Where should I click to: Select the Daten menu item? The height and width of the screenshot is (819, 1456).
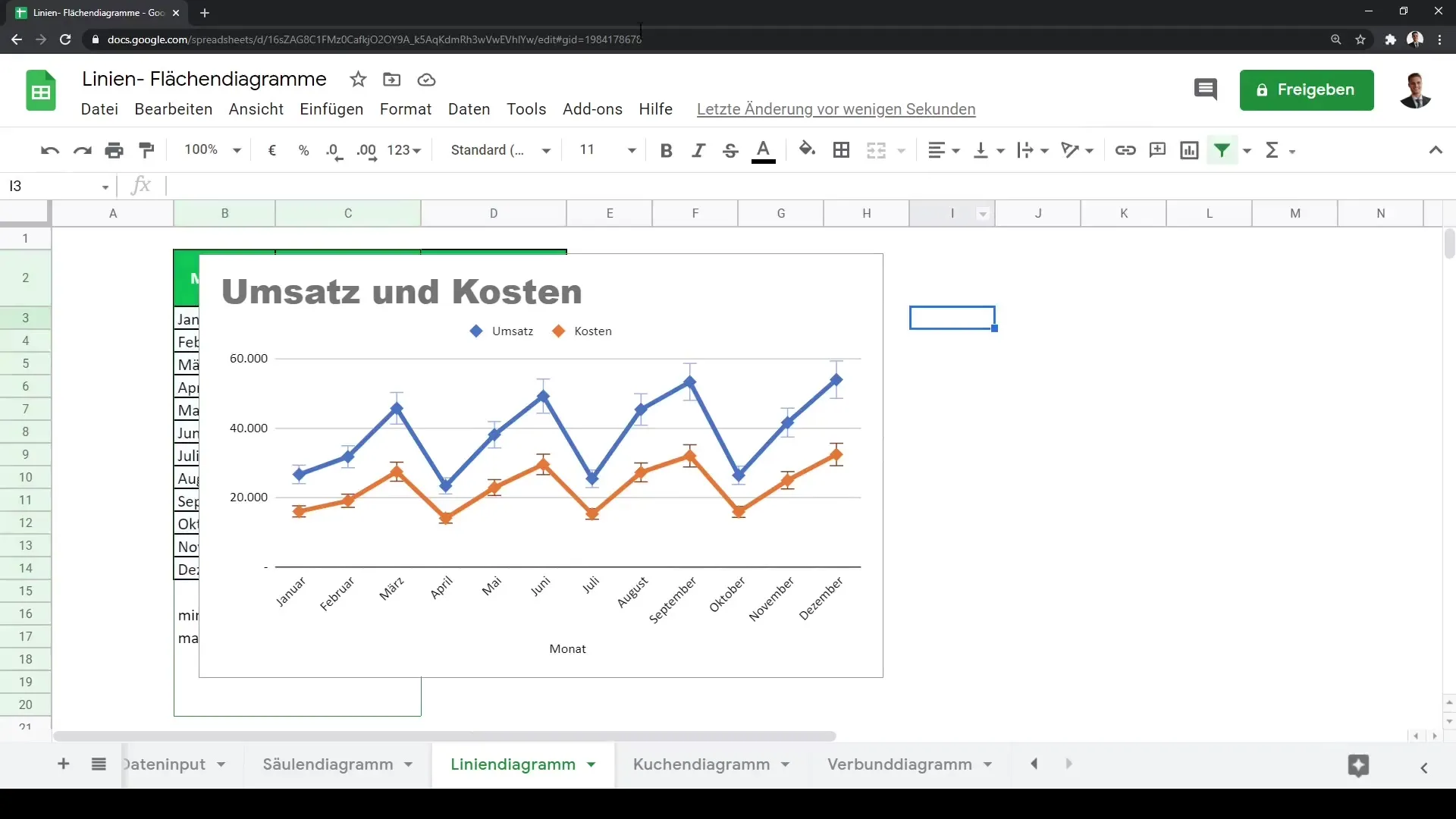pyautogui.click(x=468, y=109)
